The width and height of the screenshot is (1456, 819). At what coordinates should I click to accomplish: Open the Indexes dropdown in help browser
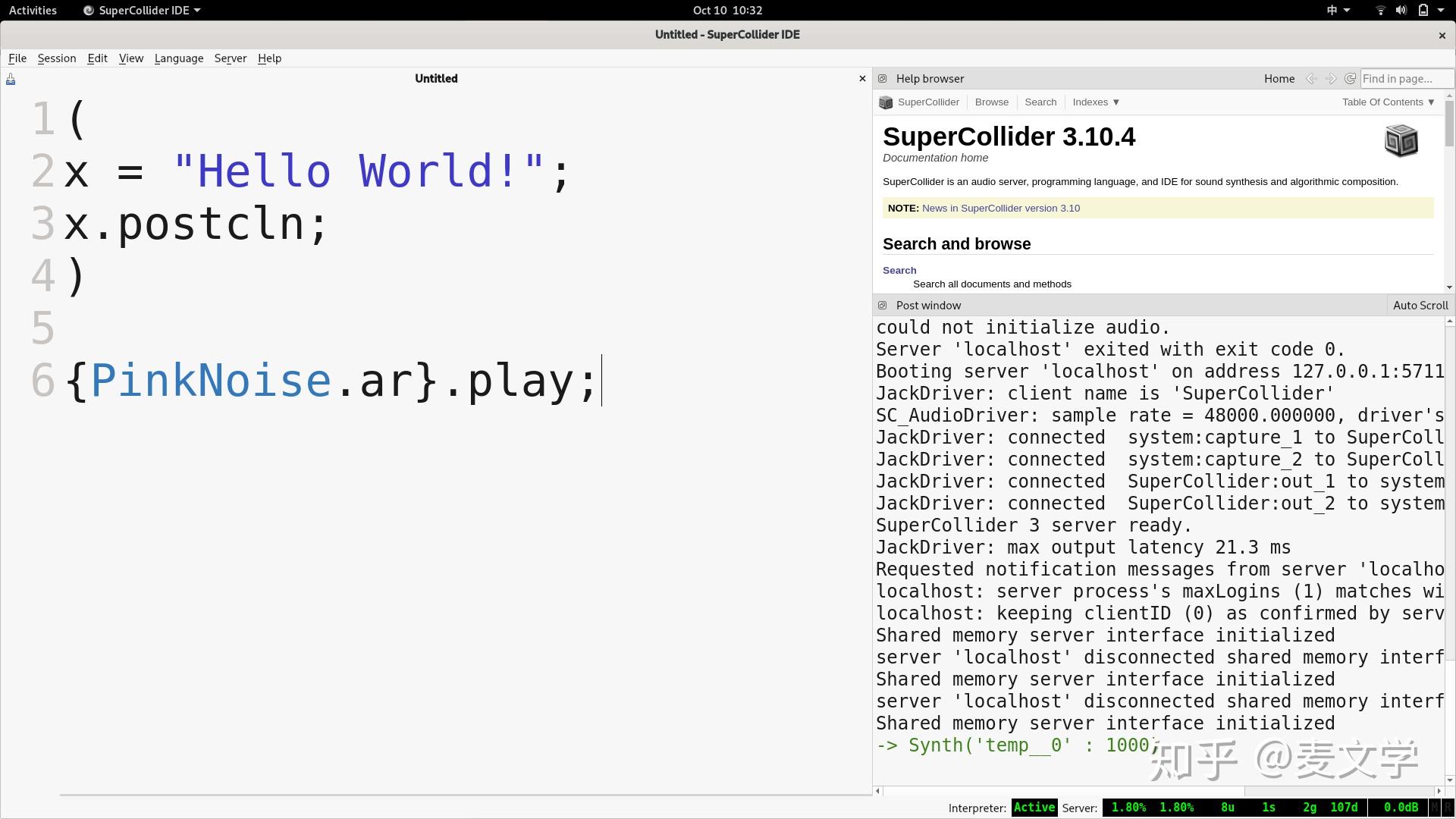point(1094,102)
